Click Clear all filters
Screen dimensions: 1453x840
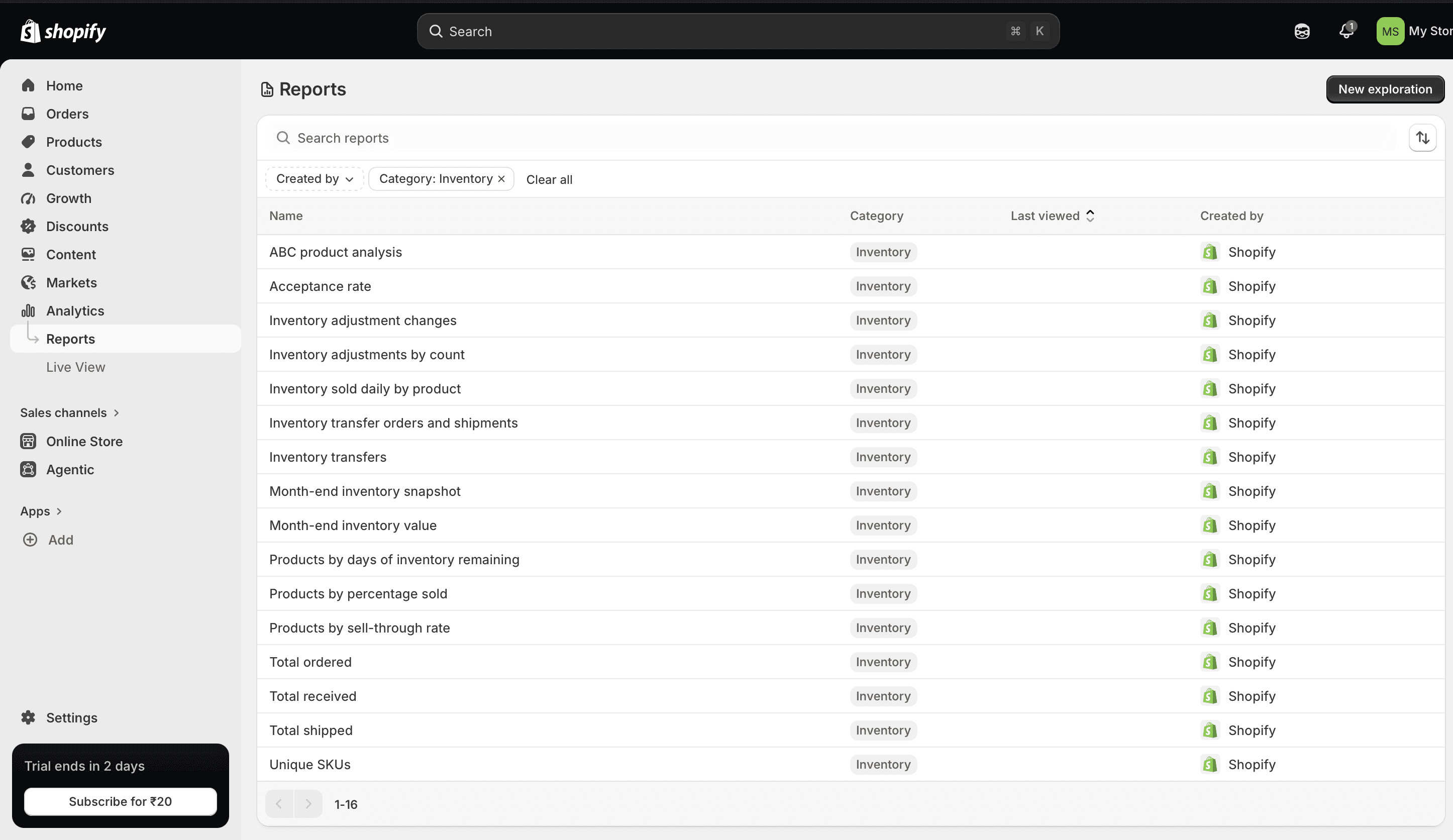(x=549, y=179)
